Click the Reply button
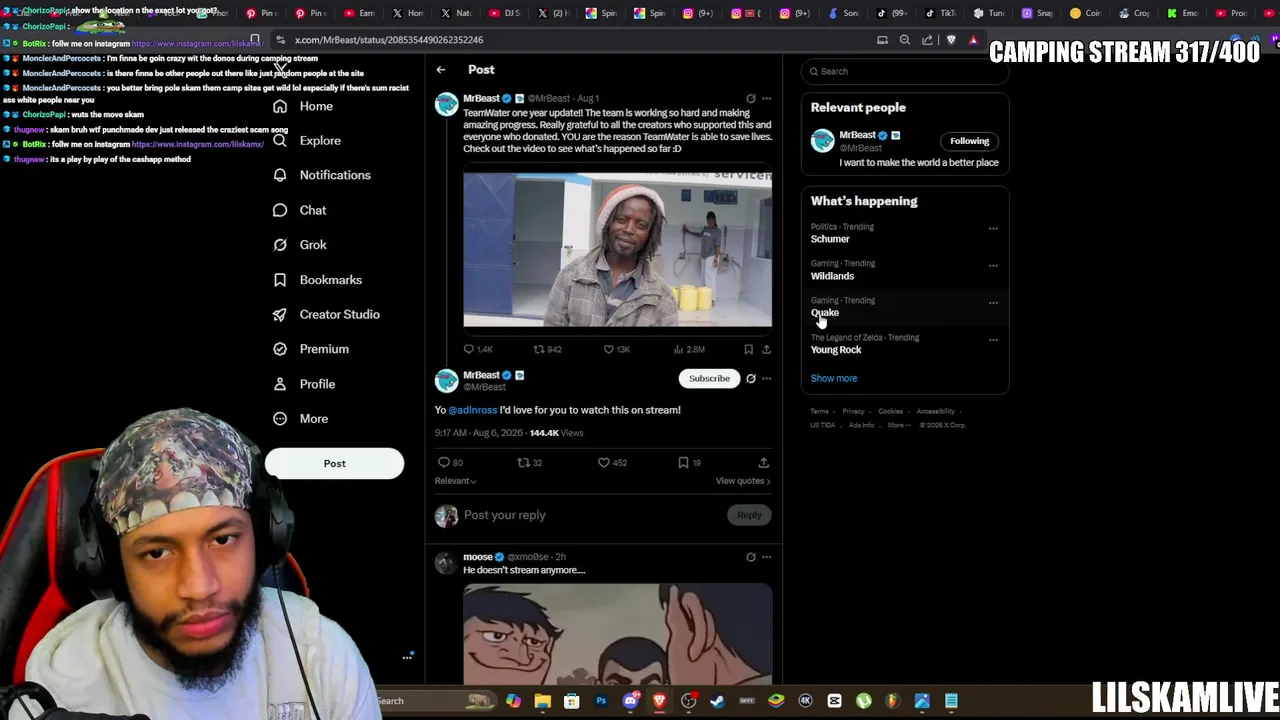The image size is (1280, 720). pos(749,515)
